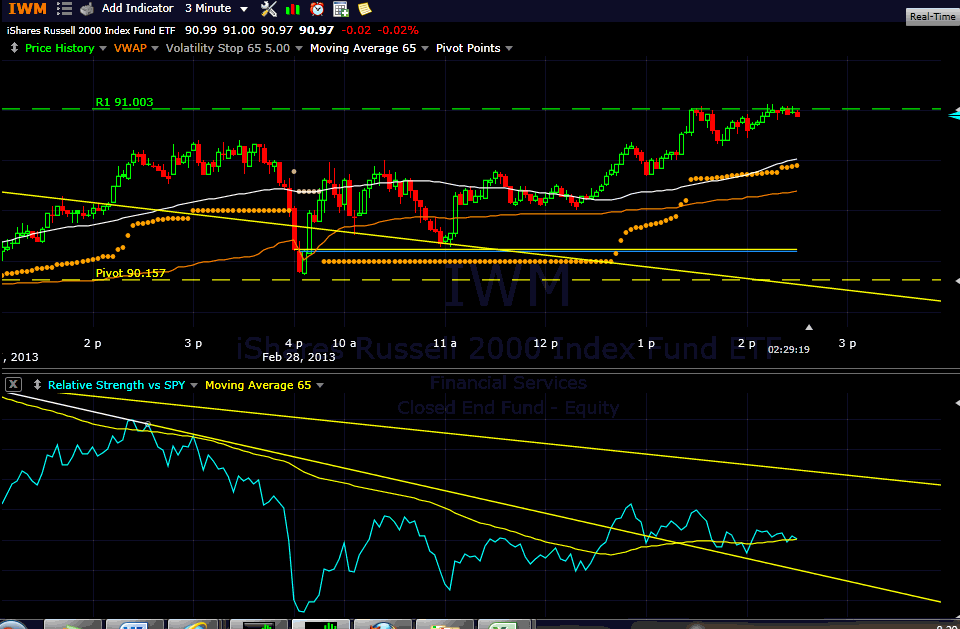Click the open price value 90.99

tap(200, 30)
